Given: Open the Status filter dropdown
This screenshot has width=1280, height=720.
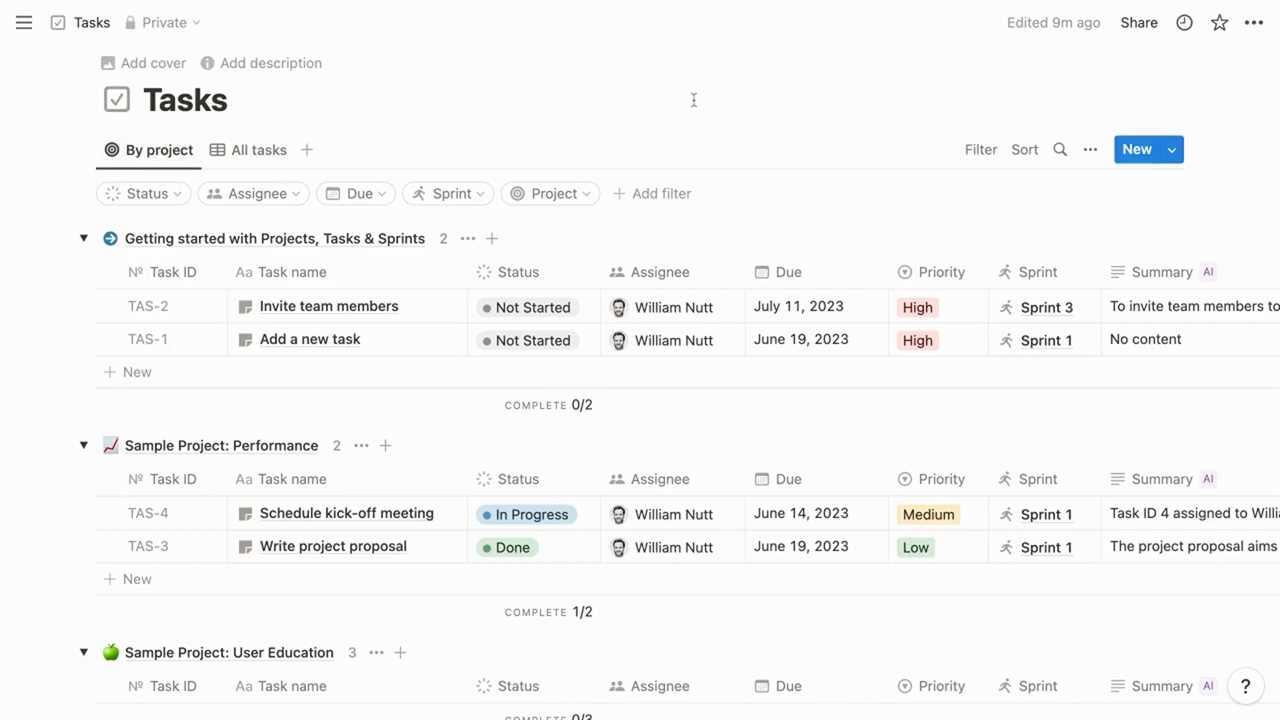Looking at the screenshot, I should [x=143, y=193].
